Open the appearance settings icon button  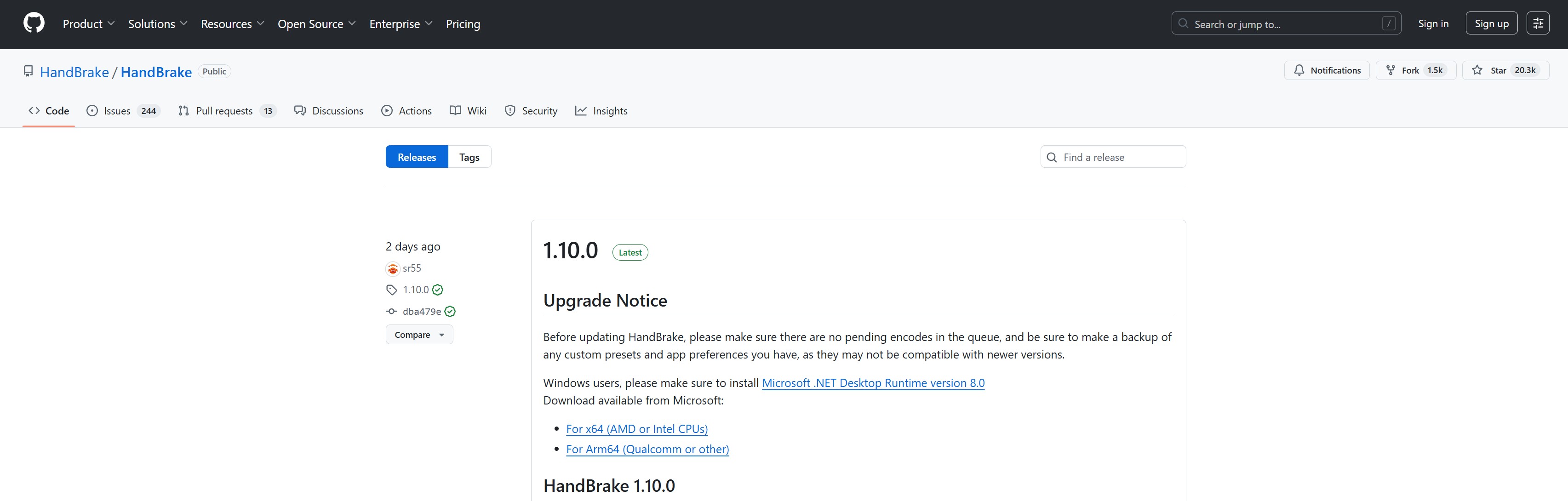[1538, 24]
